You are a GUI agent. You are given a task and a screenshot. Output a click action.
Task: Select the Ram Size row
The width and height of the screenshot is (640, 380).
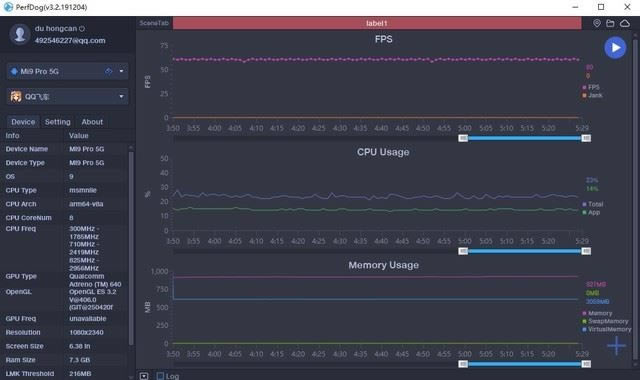coord(64,360)
